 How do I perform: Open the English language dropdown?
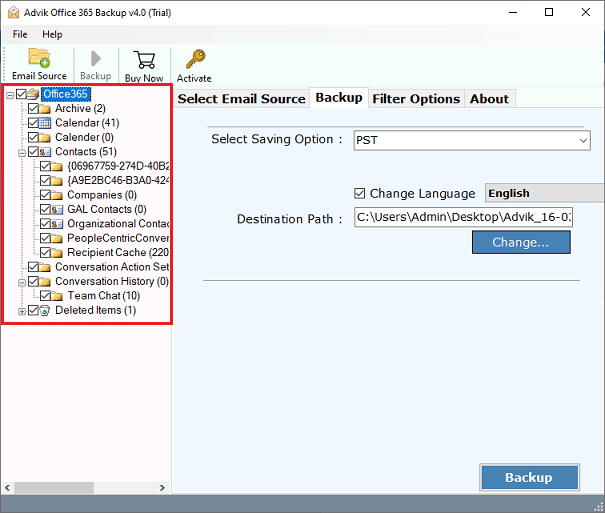[544, 193]
